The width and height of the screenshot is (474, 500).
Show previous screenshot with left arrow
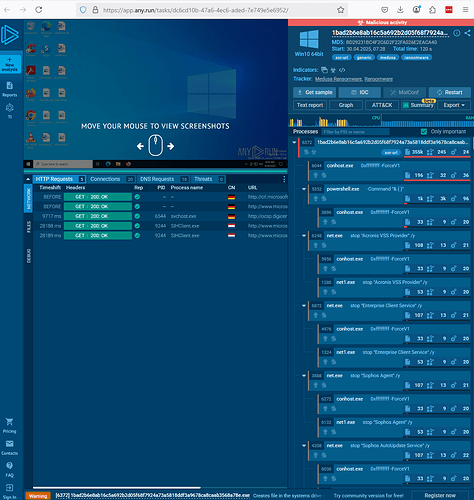coord(140,146)
